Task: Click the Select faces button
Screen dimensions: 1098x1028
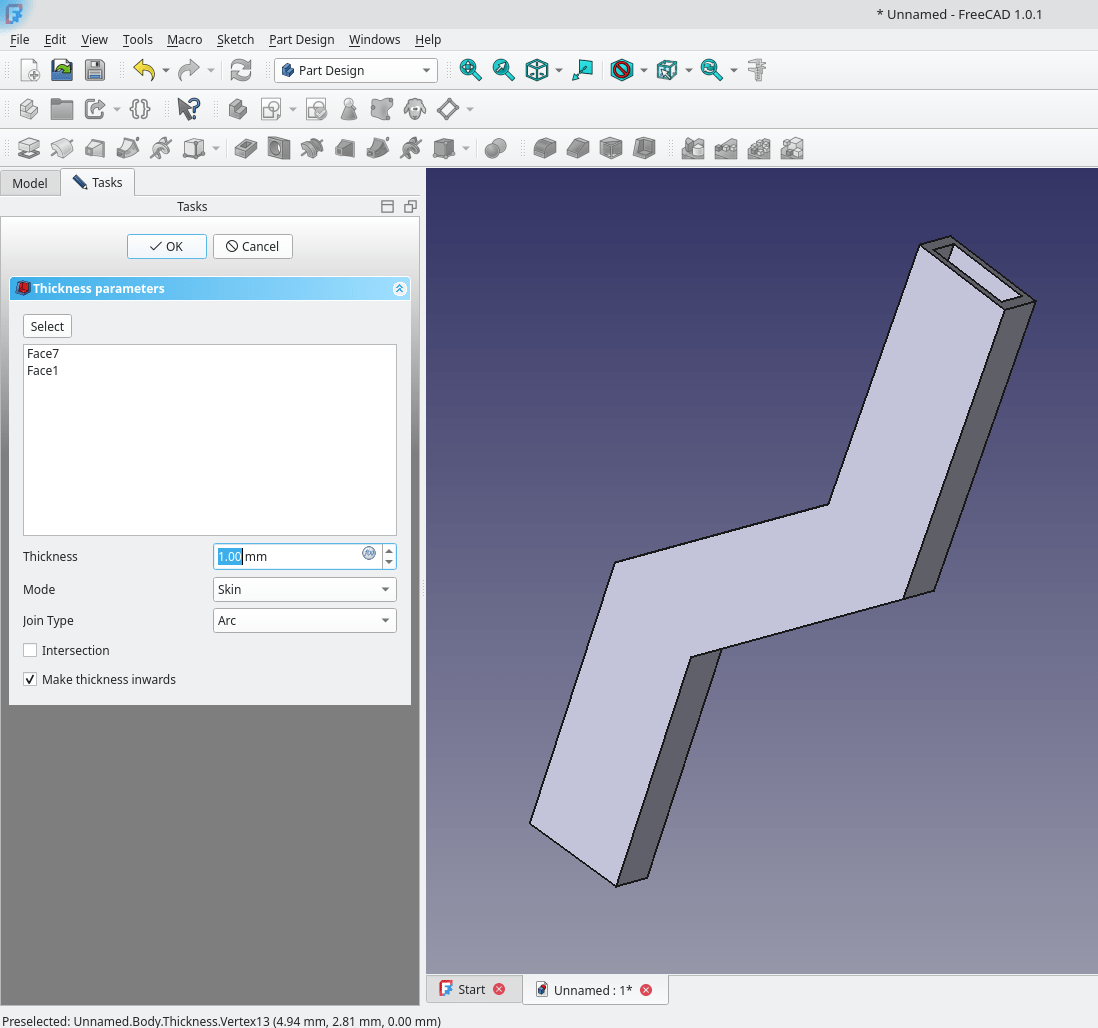Action: tap(47, 326)
